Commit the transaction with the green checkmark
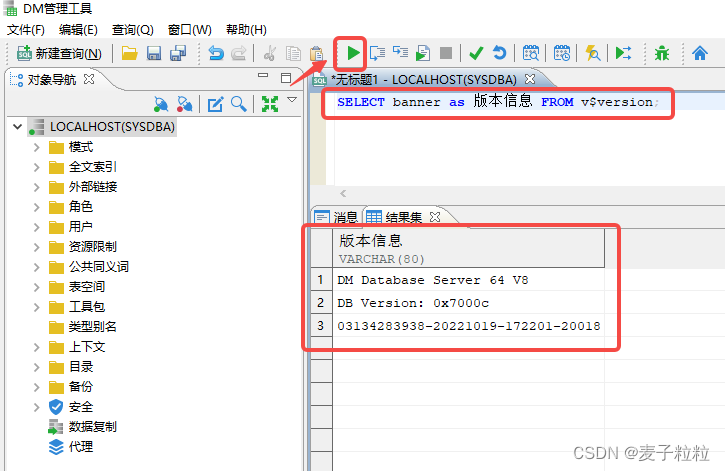Image resolution: width=725 pixels, height=471 pixels. click(476, 54)
